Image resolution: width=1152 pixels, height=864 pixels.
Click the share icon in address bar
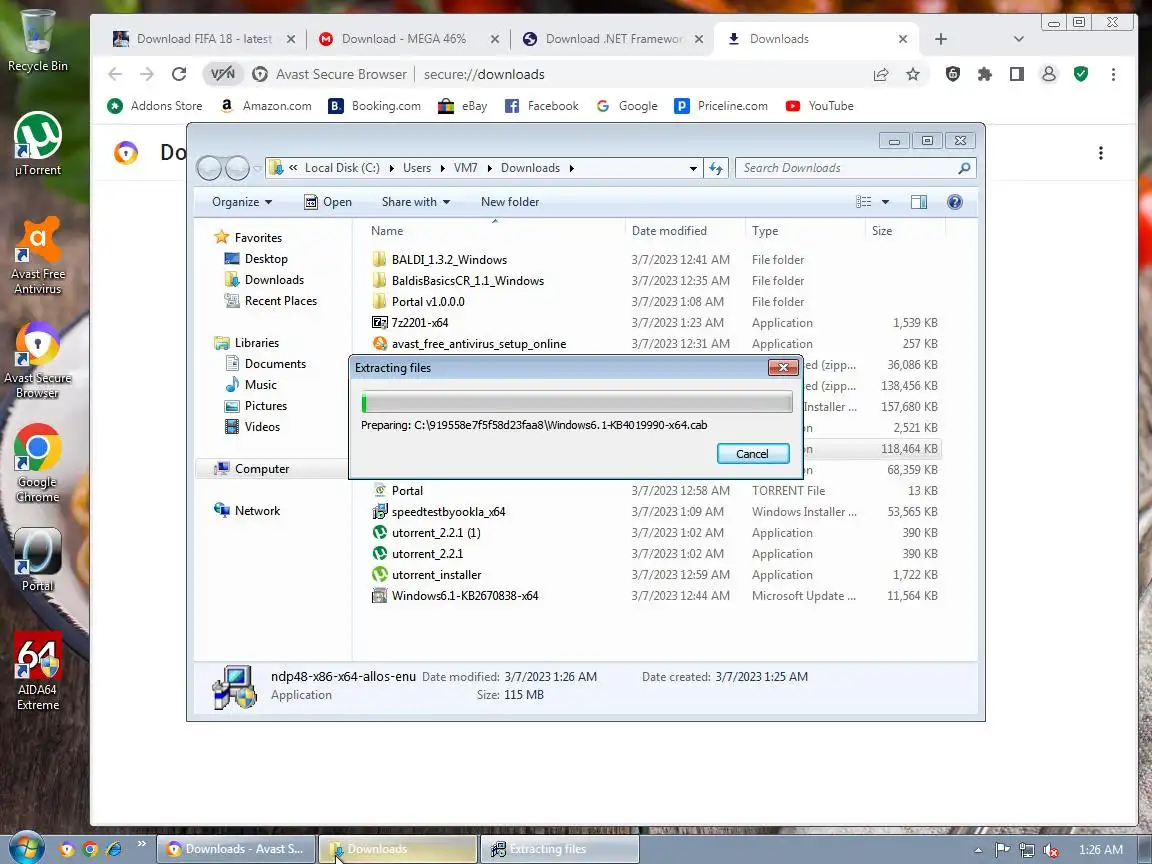[x=880, y=74]
